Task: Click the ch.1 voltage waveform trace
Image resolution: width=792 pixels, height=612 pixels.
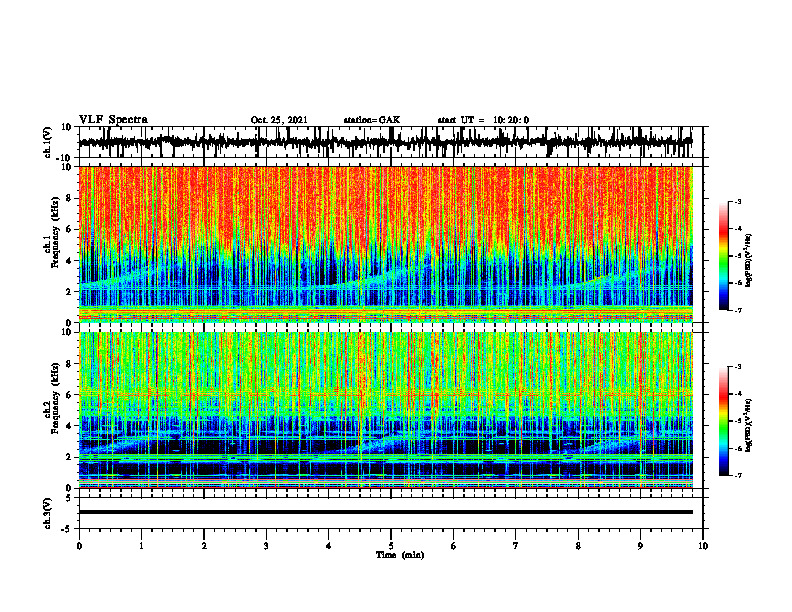Action: (x=385, y=142)
